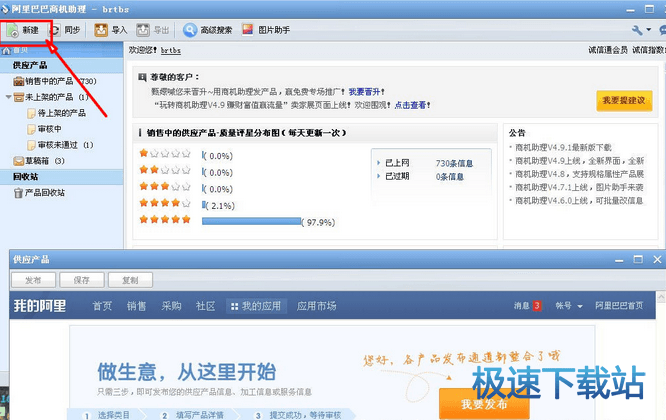Click the 供应产品 sidebar section header

coord(30,65)
